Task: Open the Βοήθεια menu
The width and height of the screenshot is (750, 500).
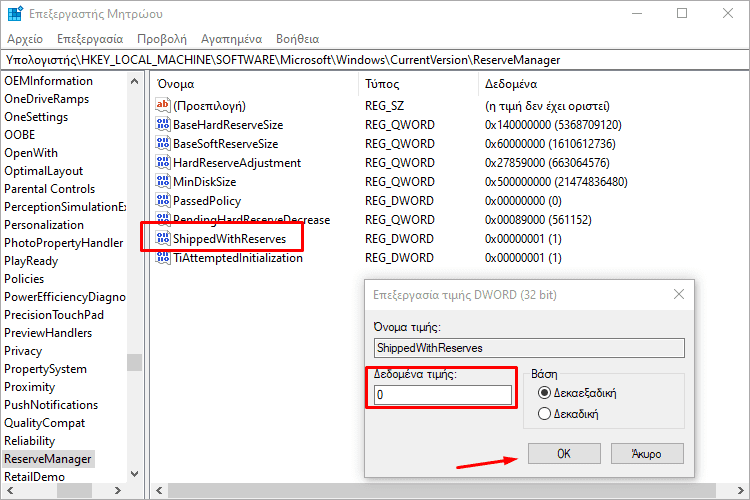Action: [x=298, y=39]
